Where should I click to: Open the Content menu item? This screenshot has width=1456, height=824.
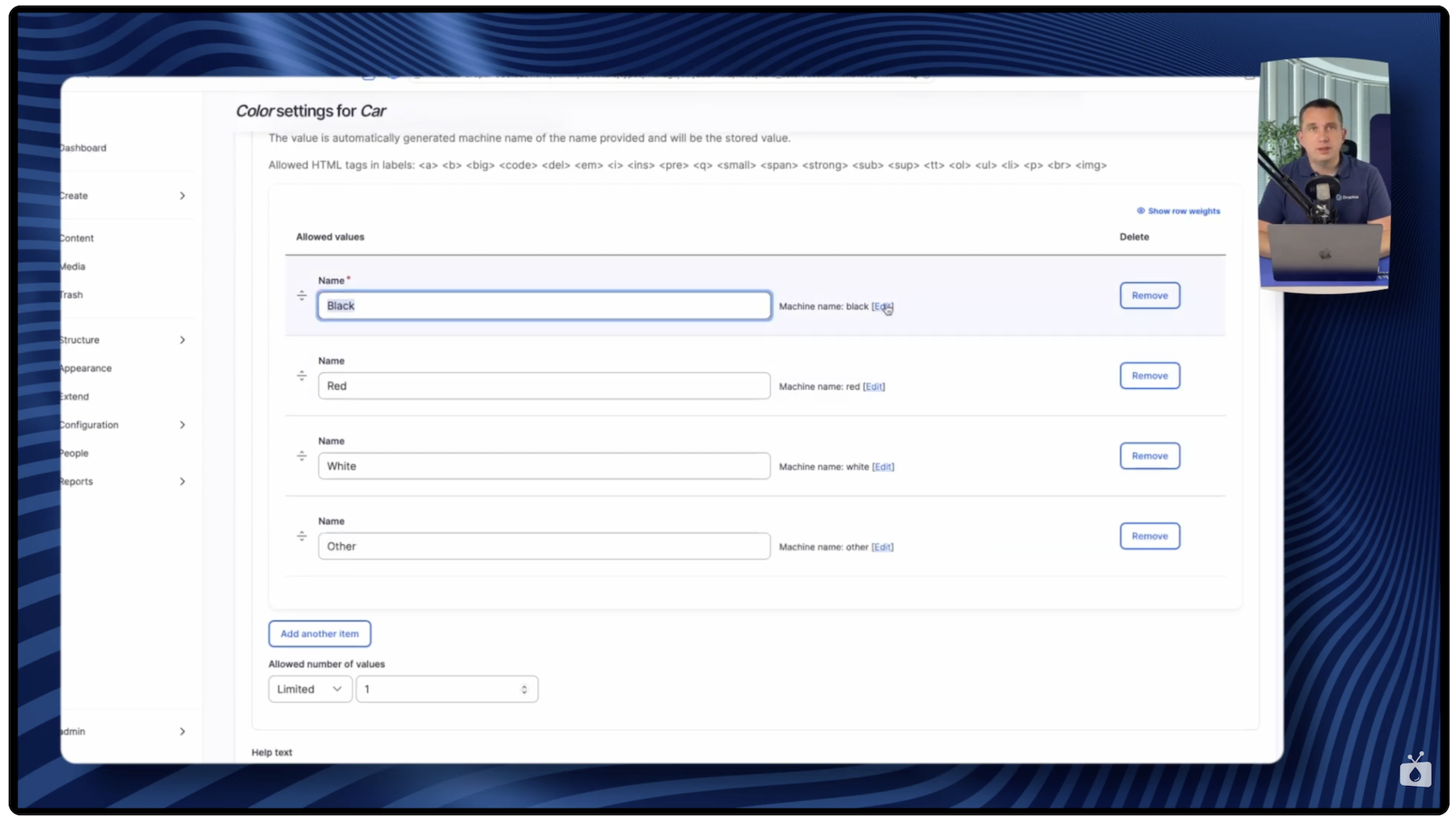(77, 239)
